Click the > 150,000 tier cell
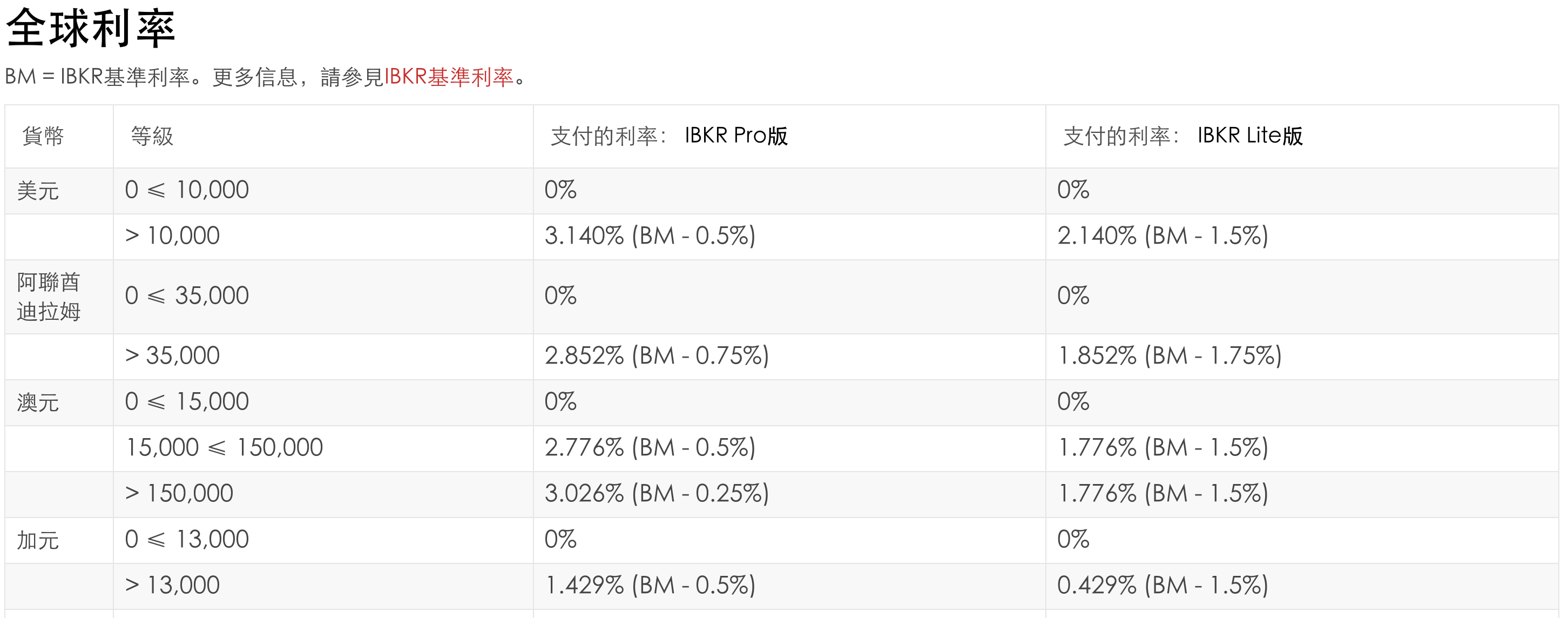This screenshot has height=618, width=1568. pos(179,494)
